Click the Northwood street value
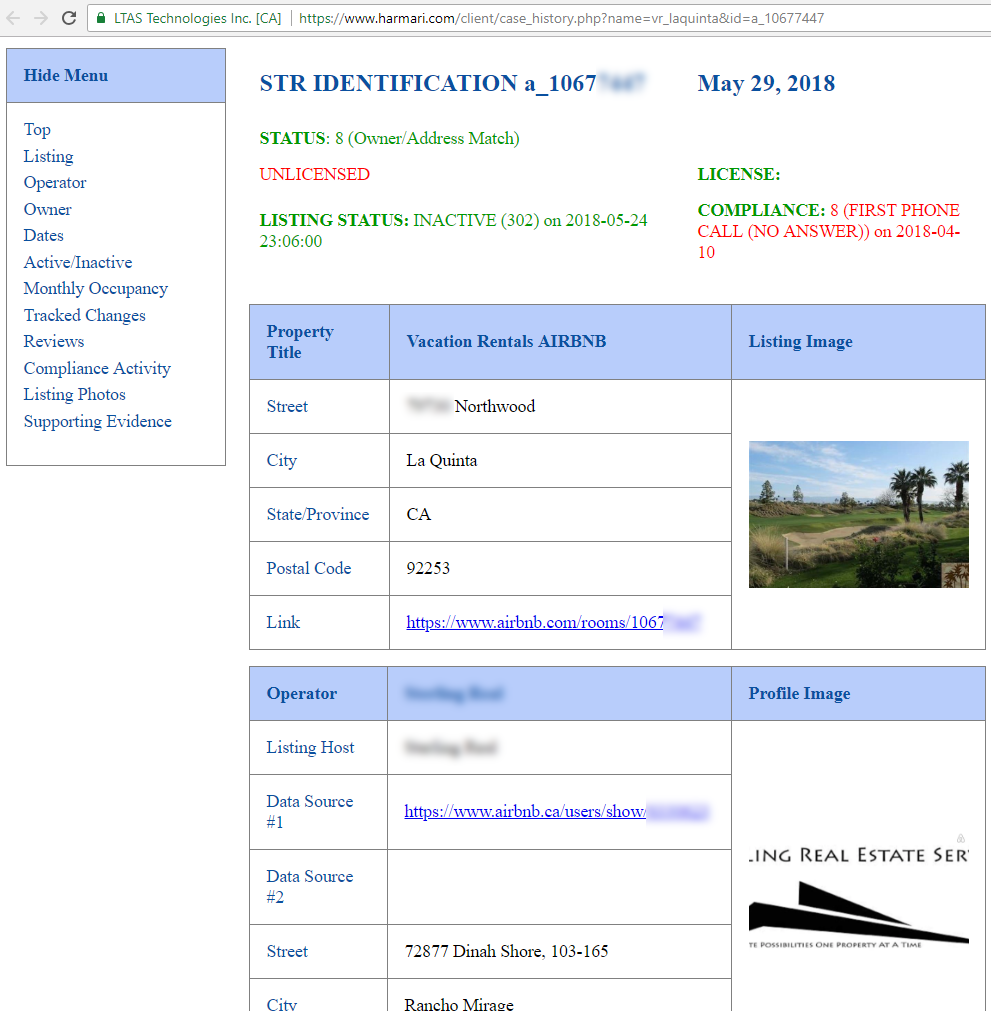The height and width of the screenshot is (1011, 991). (495, 406)
